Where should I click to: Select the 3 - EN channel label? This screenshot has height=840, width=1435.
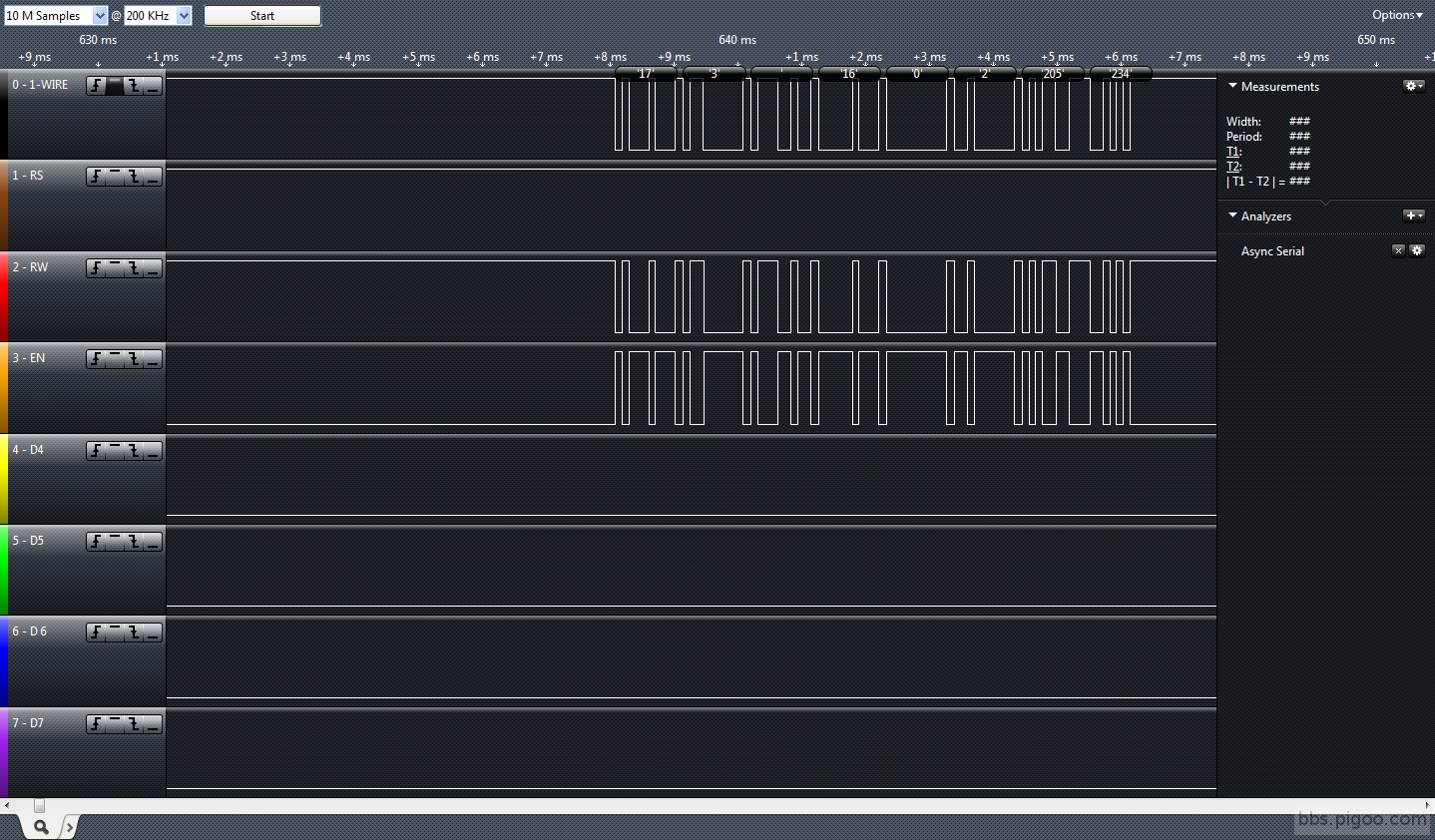coord(29,358)
